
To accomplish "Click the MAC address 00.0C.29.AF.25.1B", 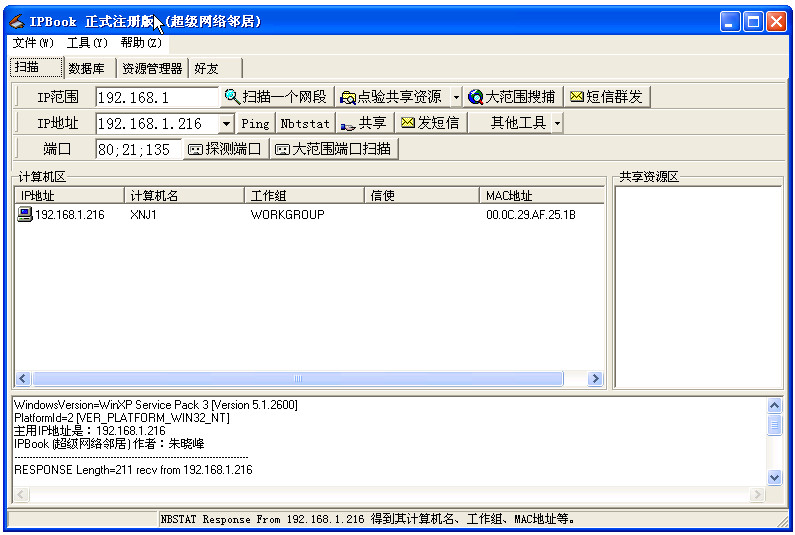I will click(x=531, y=215).
